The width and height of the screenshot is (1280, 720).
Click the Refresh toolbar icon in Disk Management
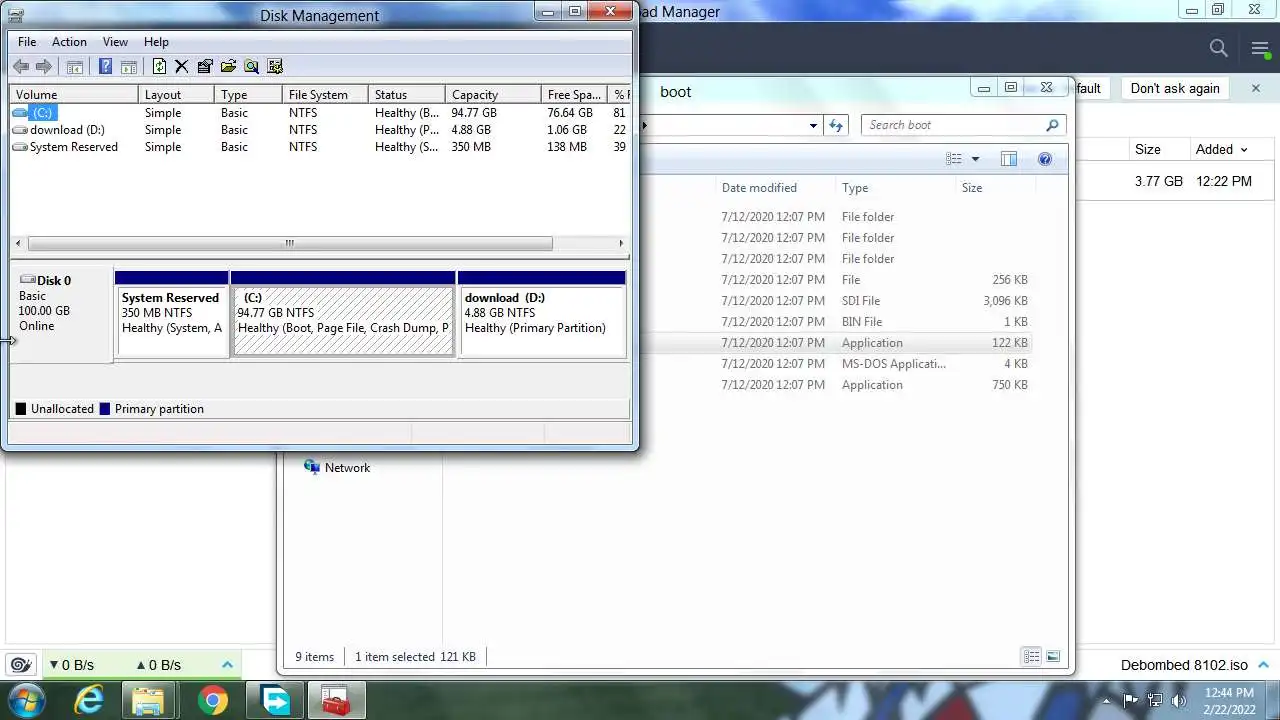pyautogui.click(x=159, y=66)
